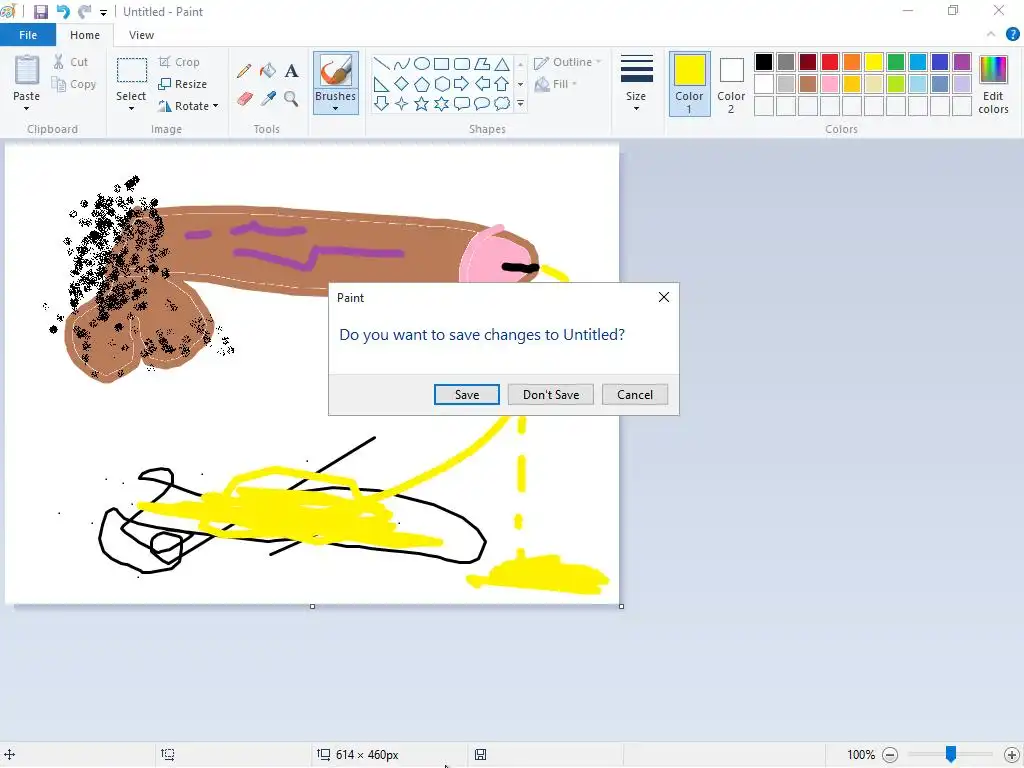This screenshot has height=768, width=1024.
Task: Activate Color 2 selector
Action: [x=731, y=84]
